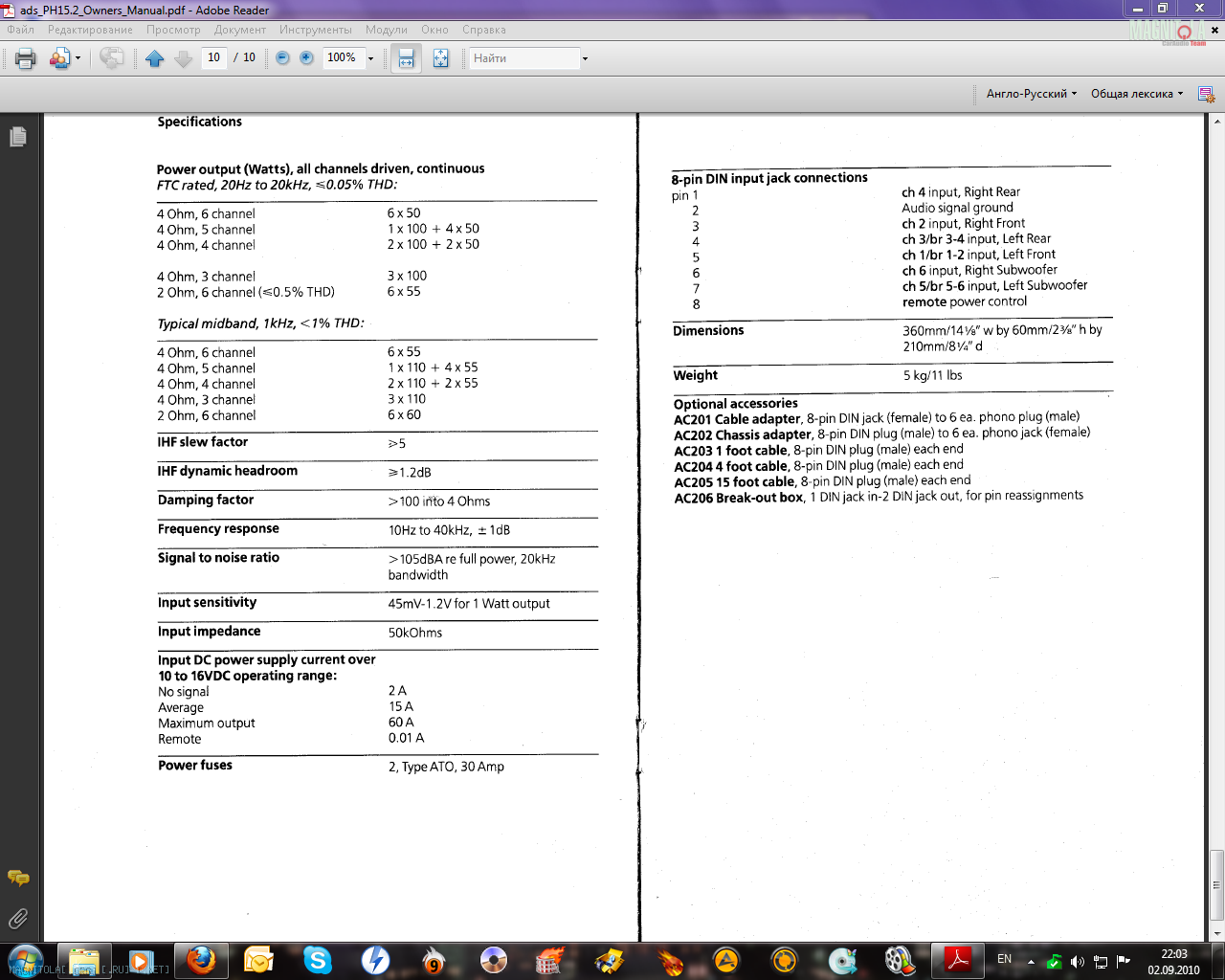Click the '8-pin DIN input jack connections' heading
This screenshot has width=1225, height=980.
pos(769,178)
